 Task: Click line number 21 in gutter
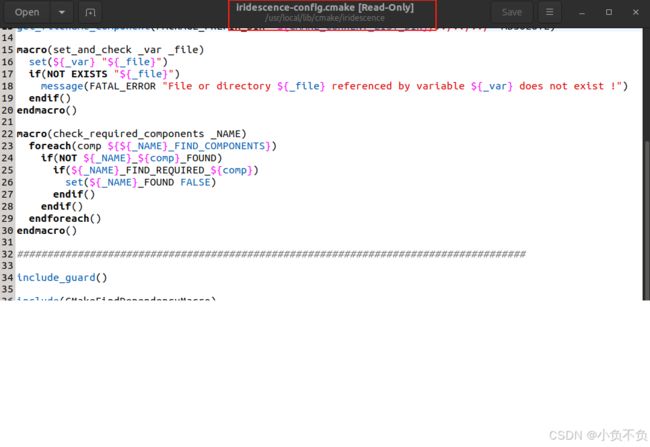pyautogui.click(x=7, y=122)
